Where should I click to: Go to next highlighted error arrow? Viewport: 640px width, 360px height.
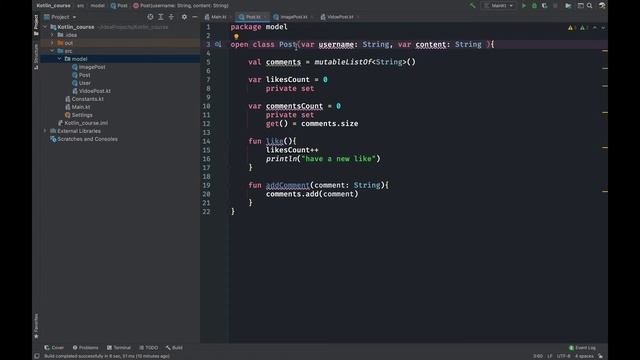tap(603, 28)
